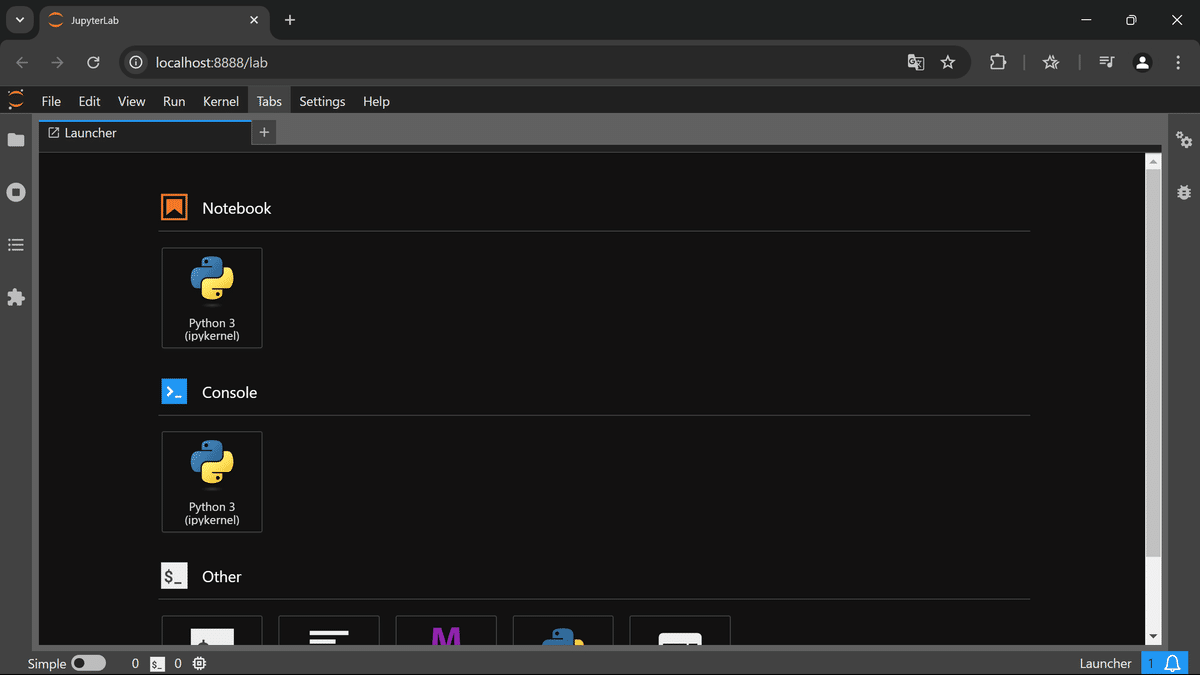Image resolution: width=1200 pixels, height=675 pixels.
Task: Open the File Browser sidebar panel
Action: coord(16,140)
